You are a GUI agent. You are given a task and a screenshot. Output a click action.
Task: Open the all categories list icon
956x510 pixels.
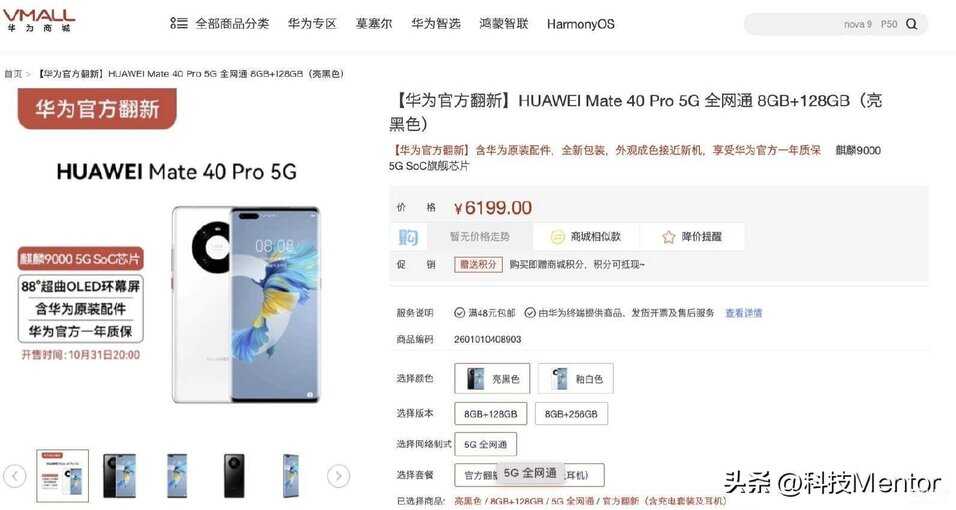[x=179, y=24]
